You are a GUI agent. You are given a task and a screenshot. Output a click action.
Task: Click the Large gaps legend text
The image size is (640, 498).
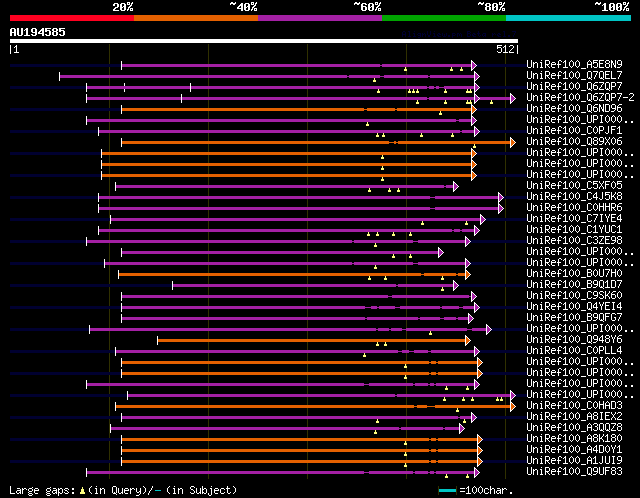123,490
